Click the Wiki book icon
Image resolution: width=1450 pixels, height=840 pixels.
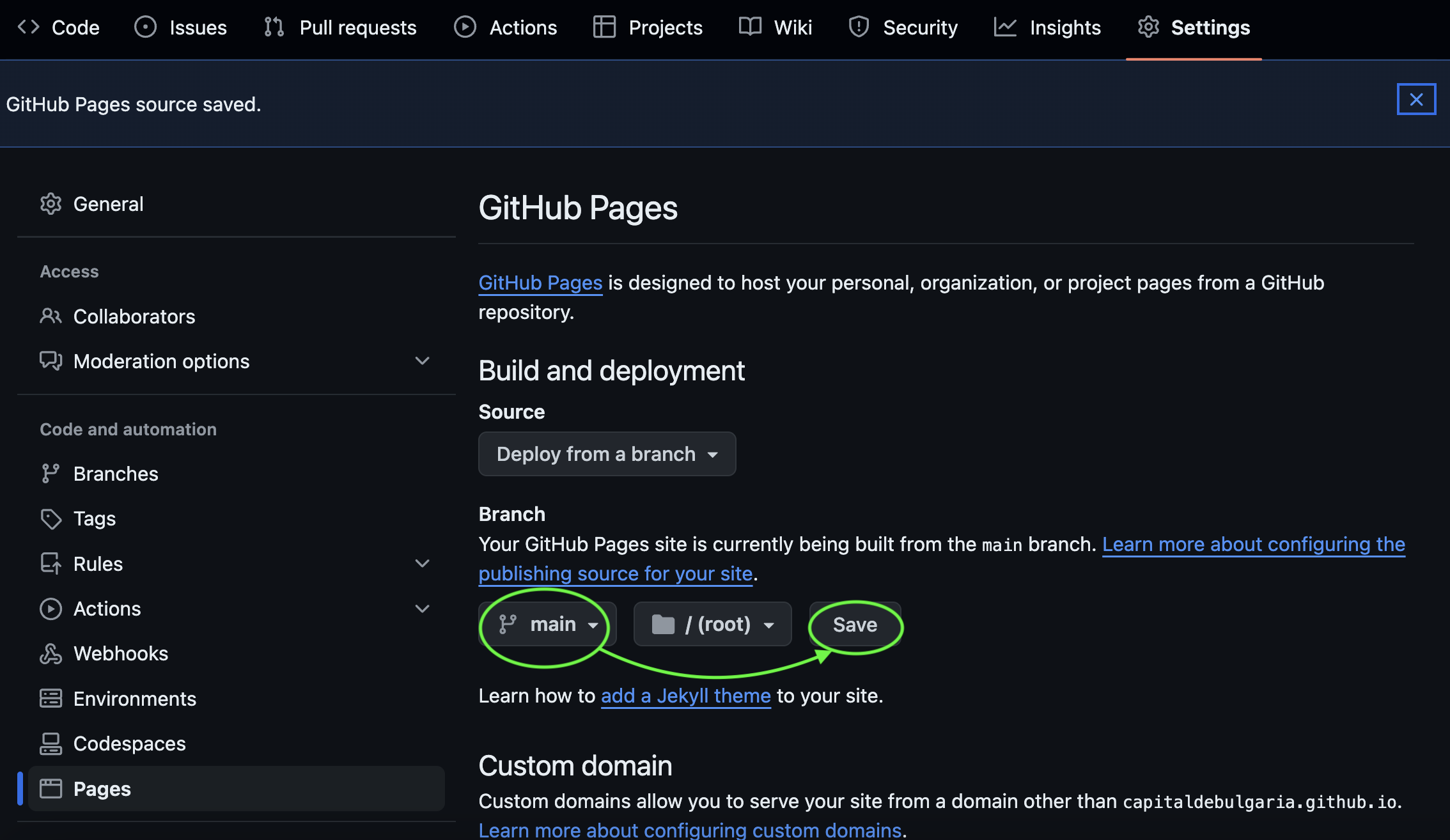pyautogui.click(x=750, y=27)
